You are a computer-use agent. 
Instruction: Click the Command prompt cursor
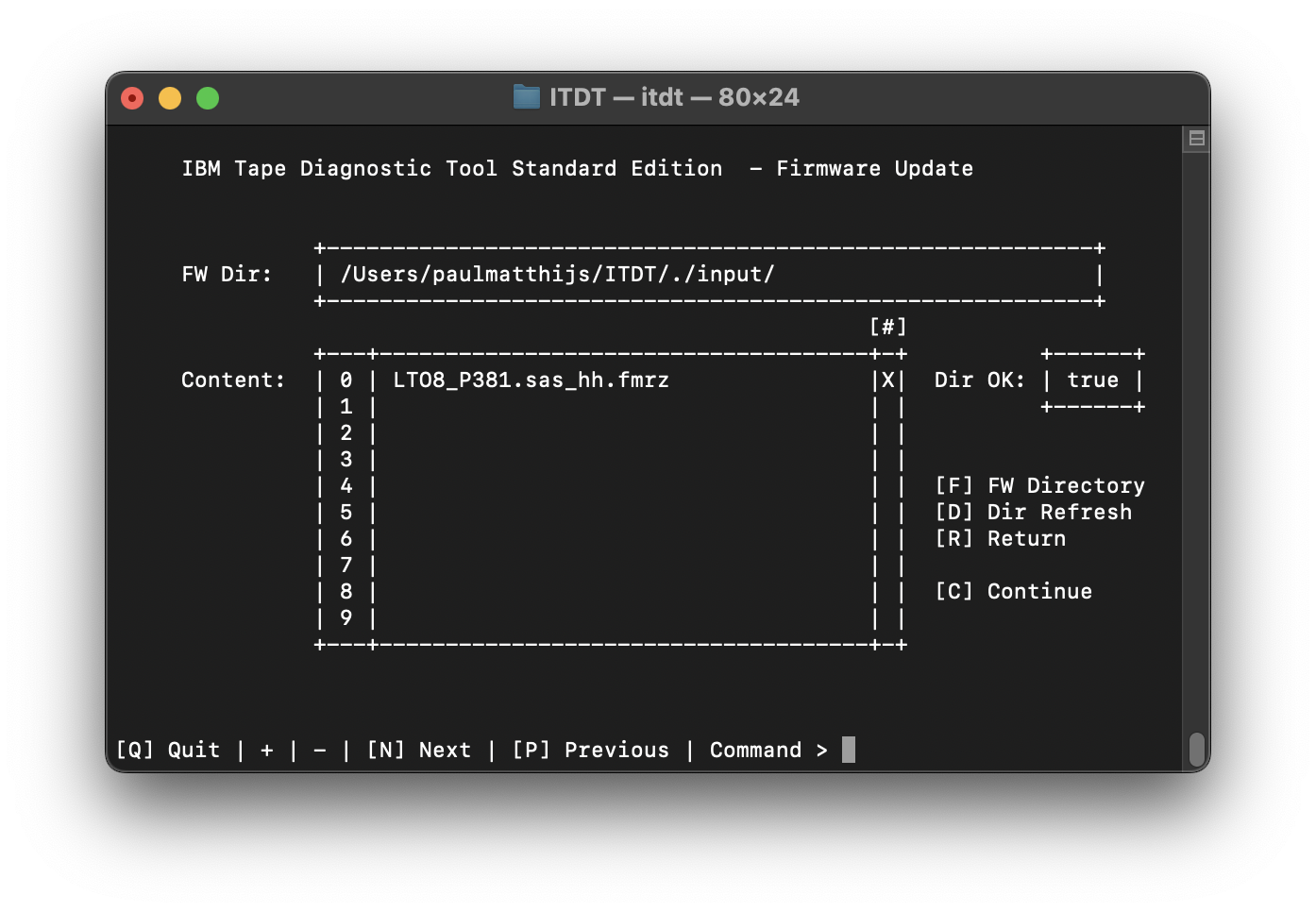tap(848, 751)
